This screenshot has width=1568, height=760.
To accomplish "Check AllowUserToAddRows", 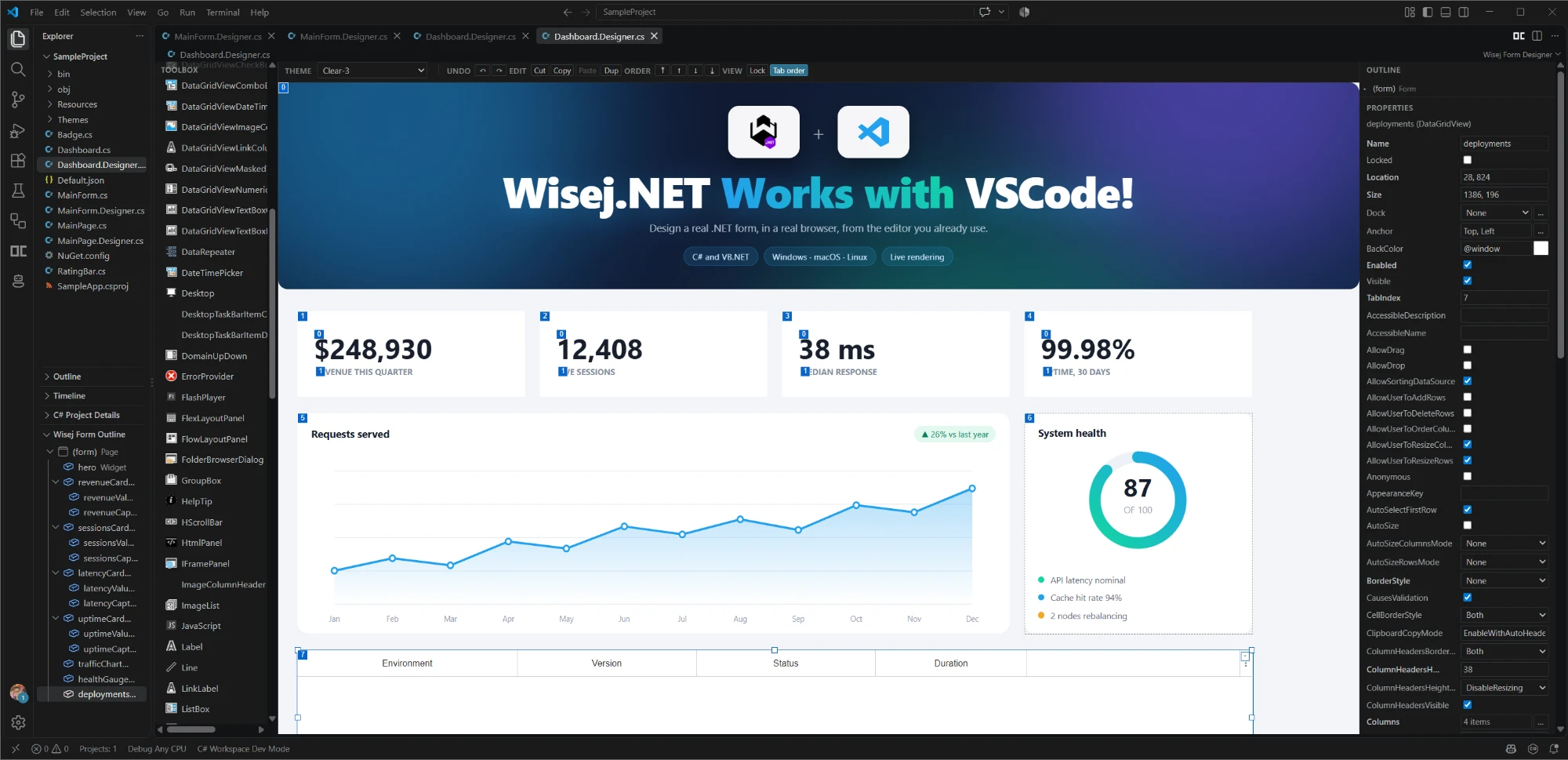I will (x=1468, y=397).
